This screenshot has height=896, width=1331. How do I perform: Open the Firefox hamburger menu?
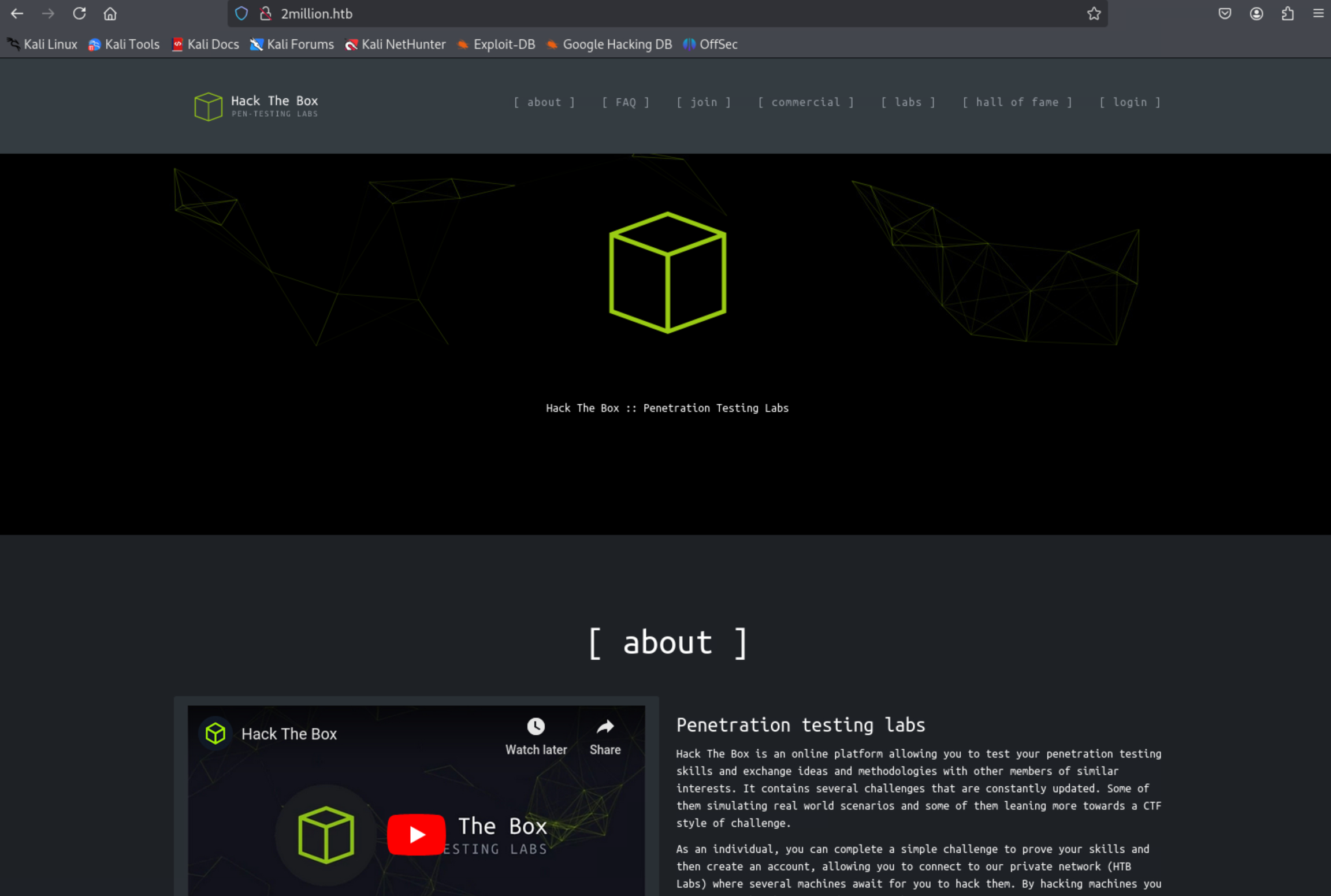1318,14
